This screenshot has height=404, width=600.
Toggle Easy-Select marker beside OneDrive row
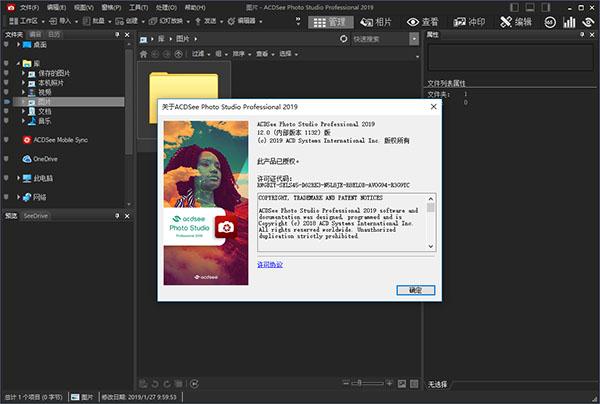[6, 159]
